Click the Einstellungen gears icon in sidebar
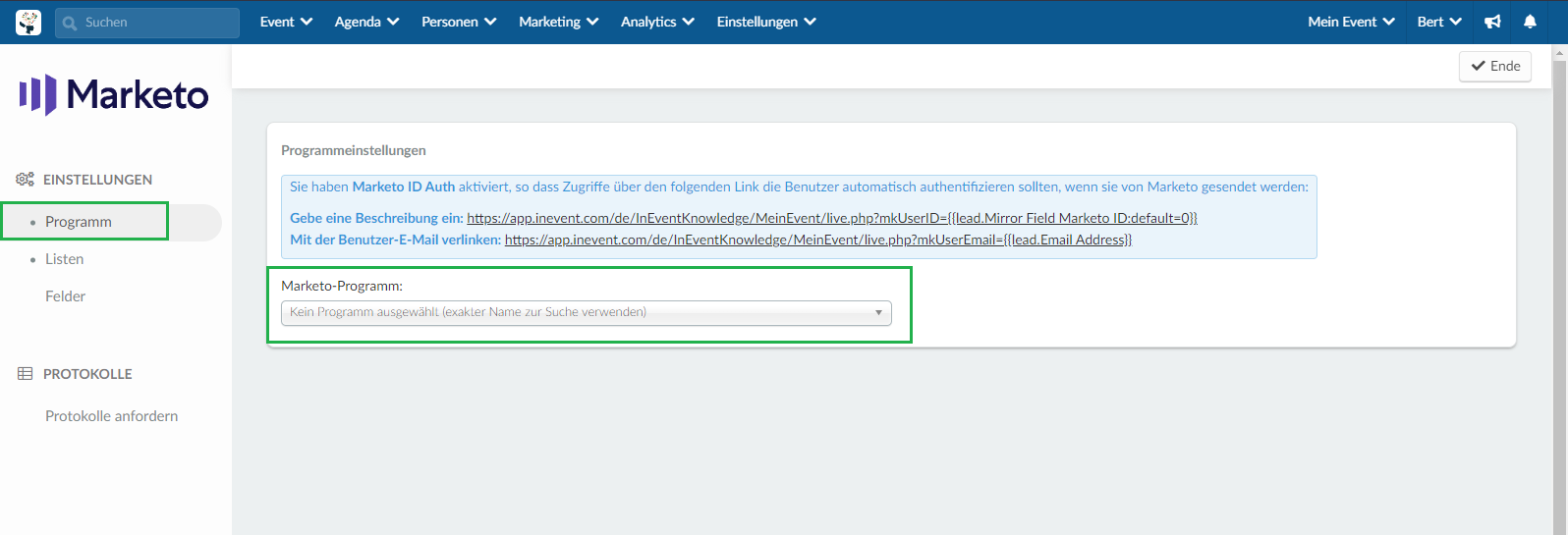The width and height of the screenshot is (1568, 535). point(26,180)
